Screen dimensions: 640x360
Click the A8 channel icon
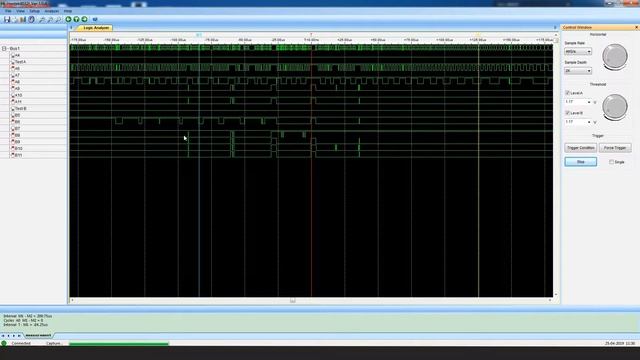[13, 82]
